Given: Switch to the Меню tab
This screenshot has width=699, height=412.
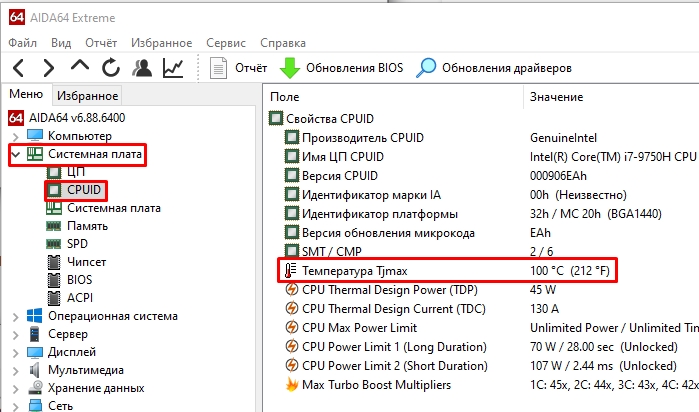Looking at the screenshot, I should 26,94.
